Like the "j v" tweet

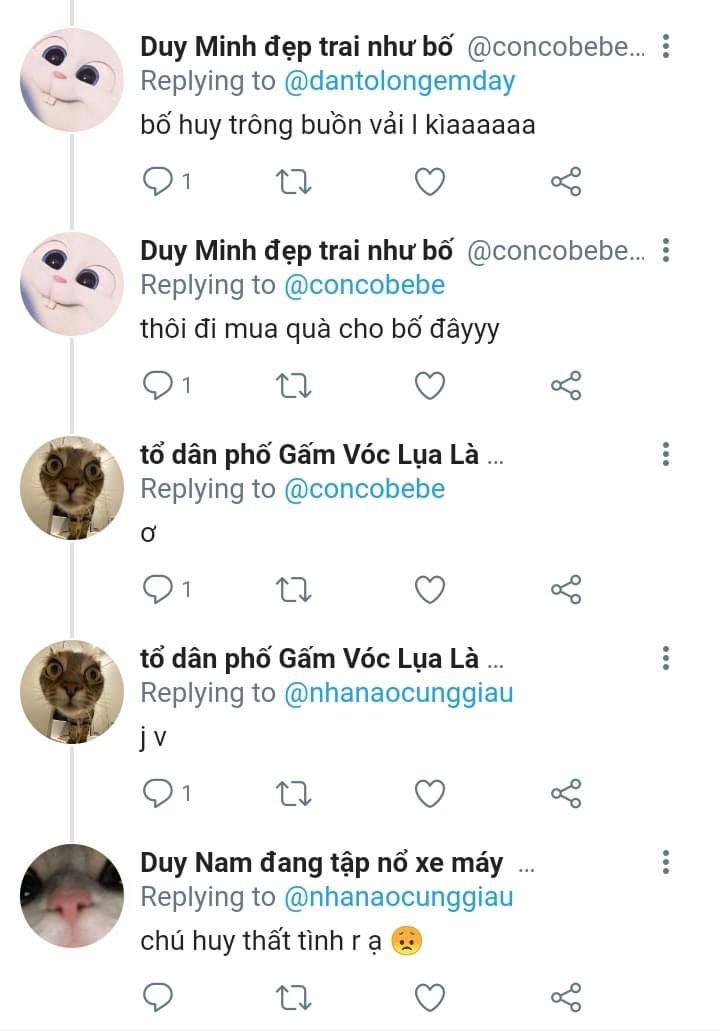click(430, 793)
